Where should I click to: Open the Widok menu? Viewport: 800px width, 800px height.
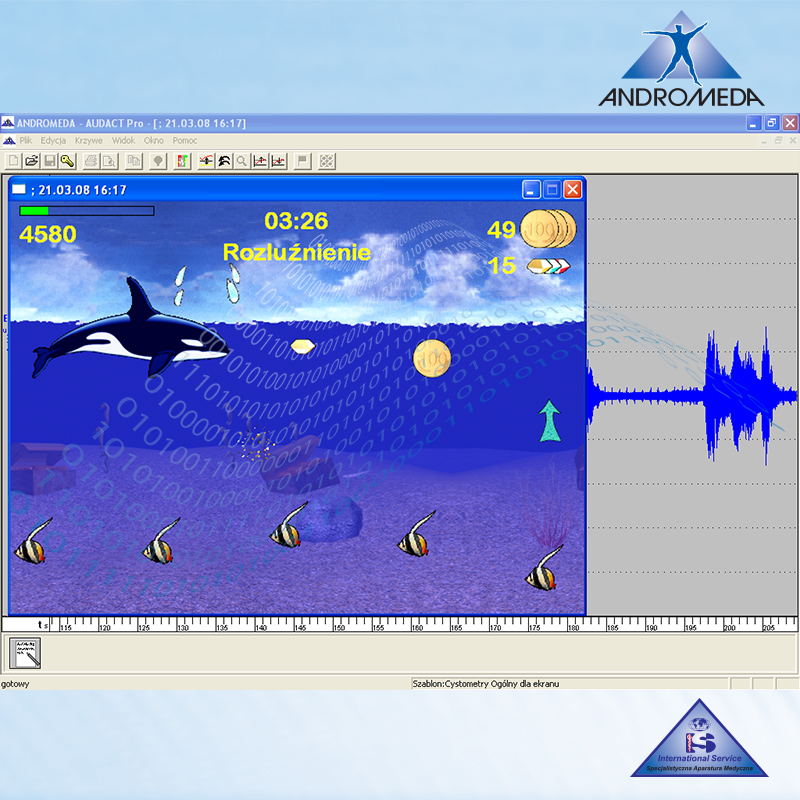tap(123, 141)
